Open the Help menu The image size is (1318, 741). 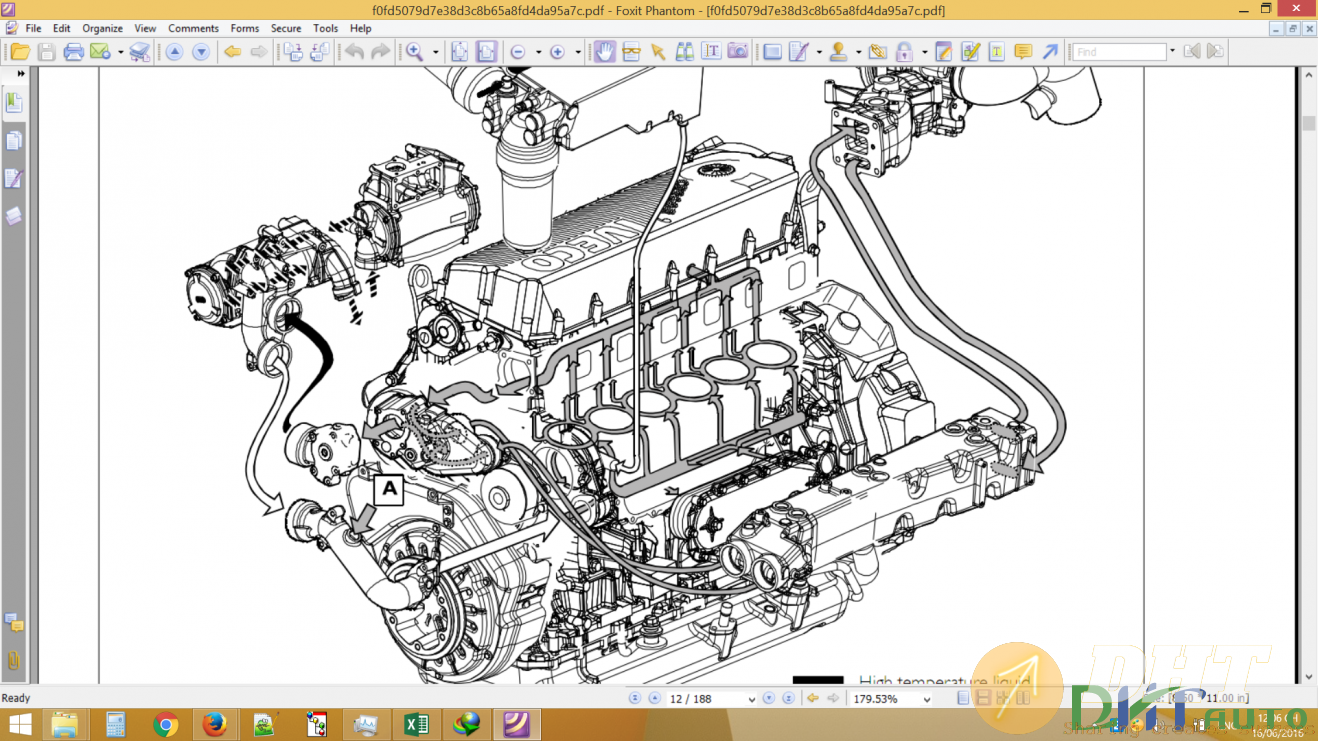coord(360,28)
